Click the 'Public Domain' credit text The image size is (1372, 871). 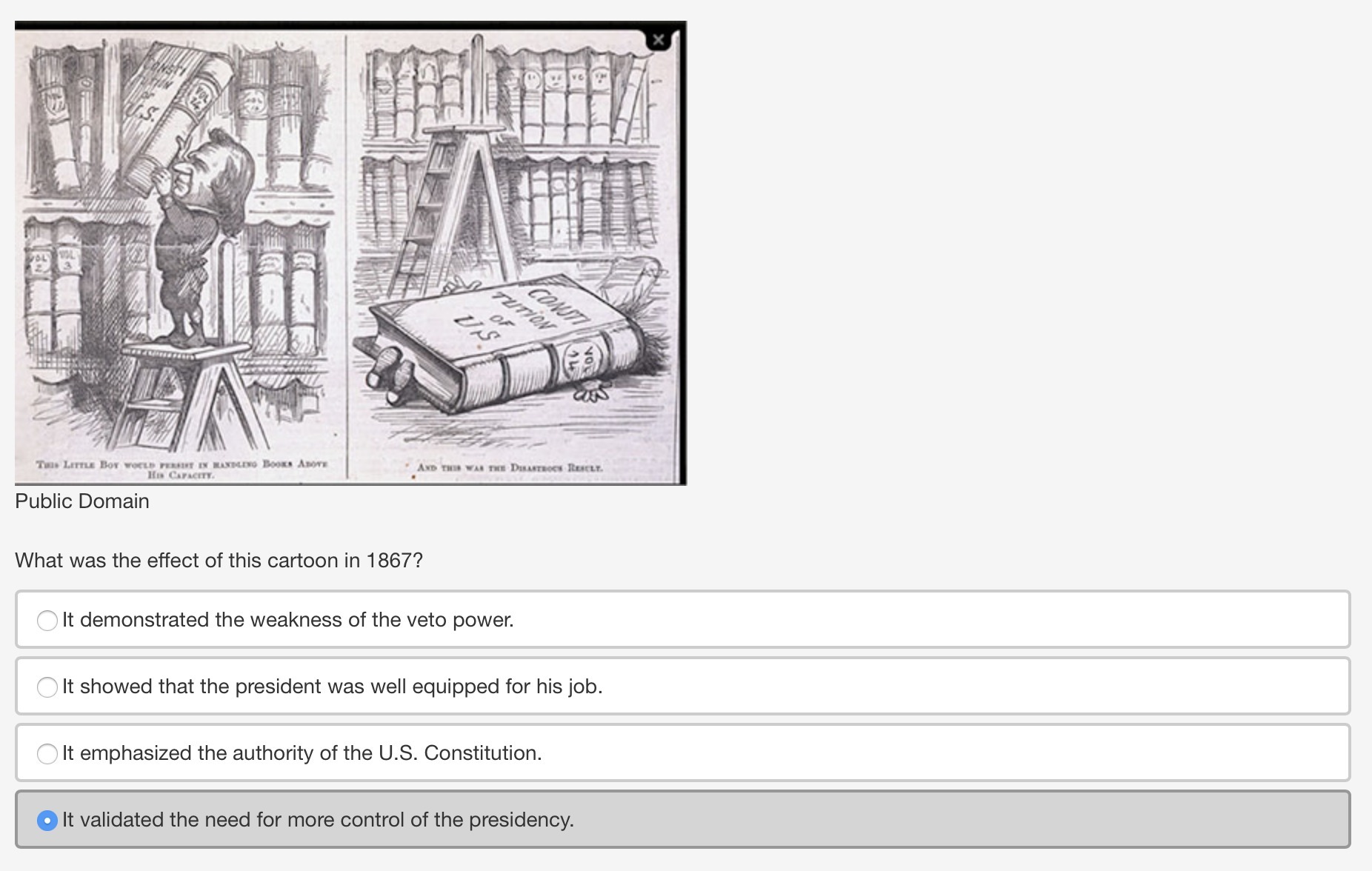point(82,501)
